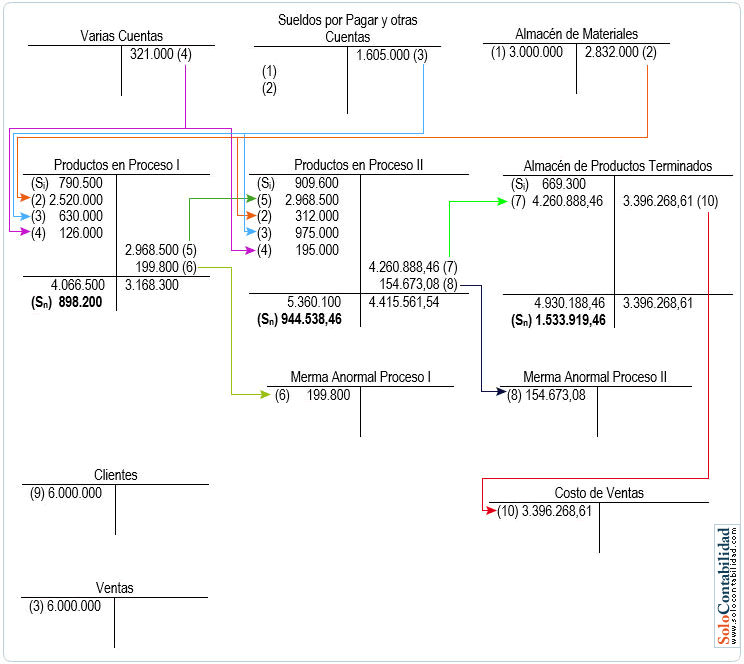This screenshot has height=664, width=744.
Task: Select the Almacén de Materiales heading
Action: (576, 35)
